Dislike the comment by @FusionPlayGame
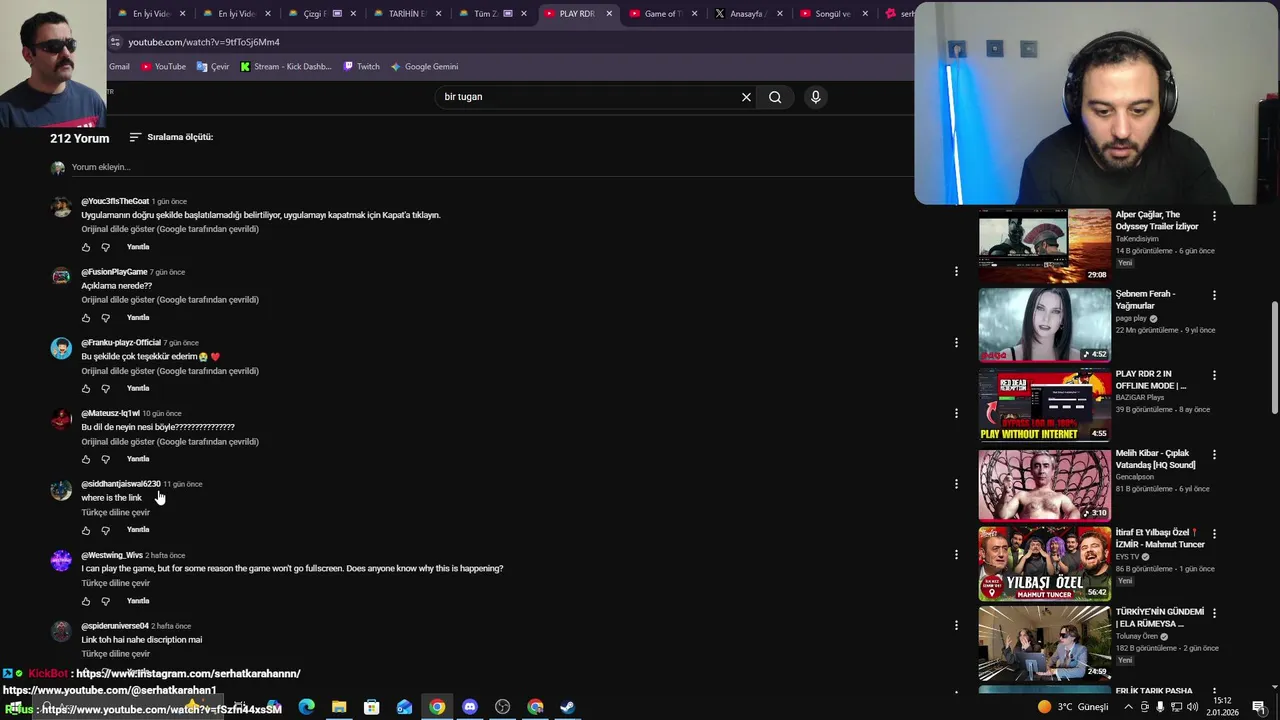1280x720 pixels. pos(106,318)
